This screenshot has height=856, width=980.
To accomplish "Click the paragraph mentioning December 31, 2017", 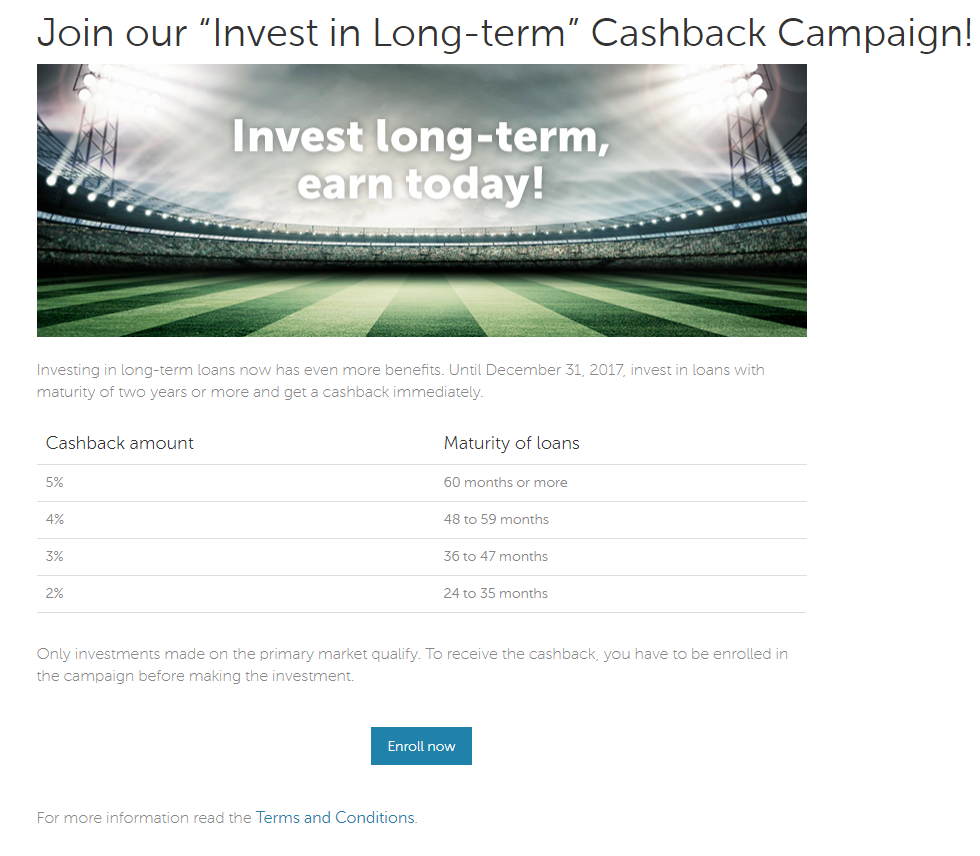I will point(401,381).
